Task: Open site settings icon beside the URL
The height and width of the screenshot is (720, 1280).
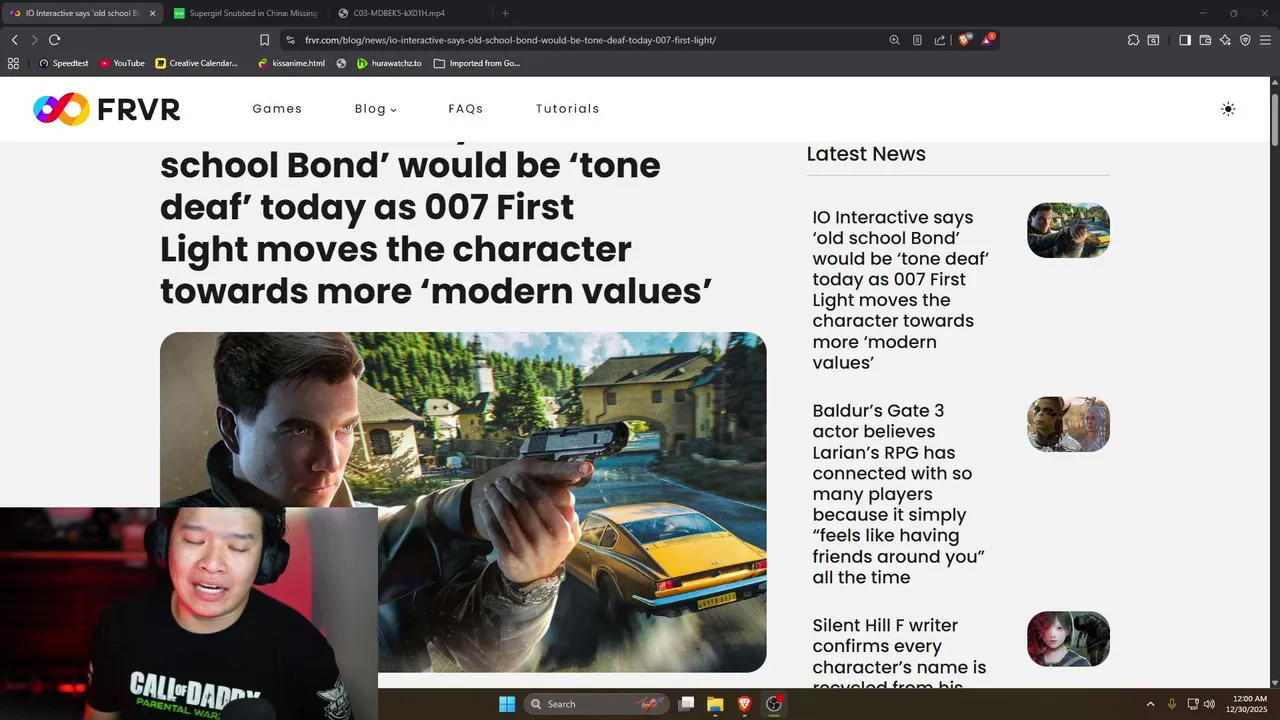Action: (x=290, y=40)
